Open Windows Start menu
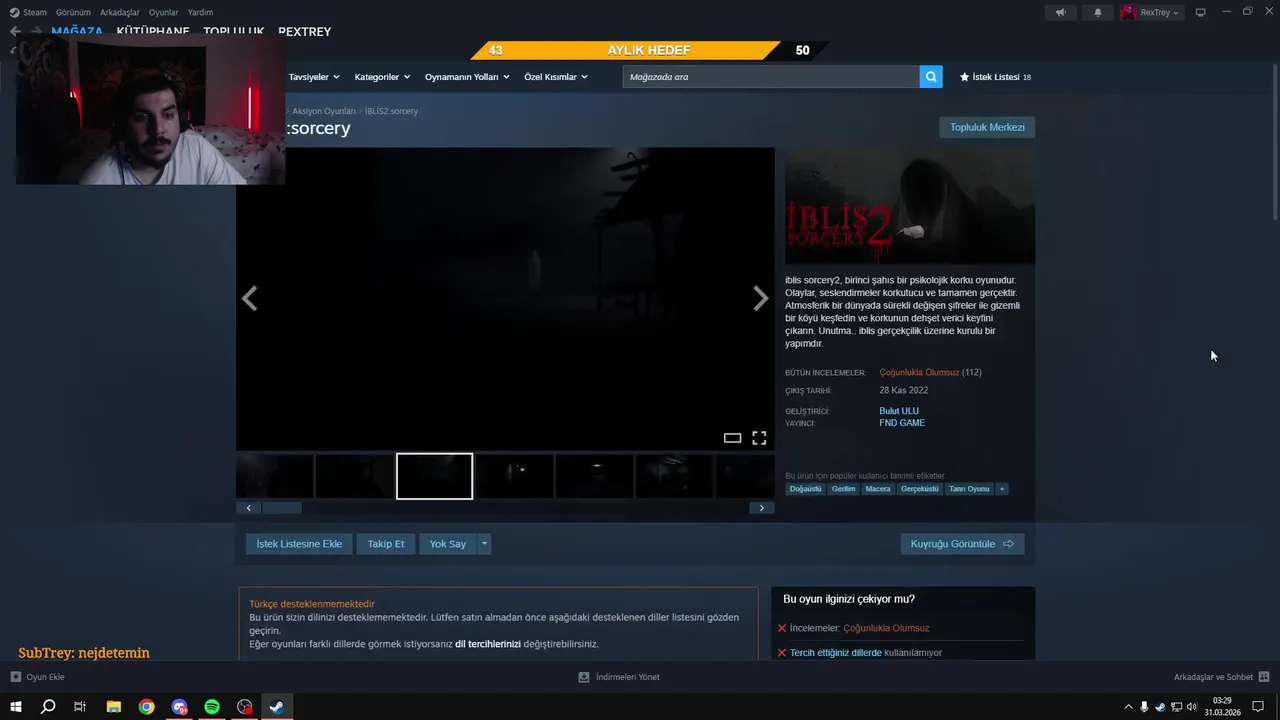Image resolution: width=1280 pixels, height=720 pixels. tap(16, 707)
